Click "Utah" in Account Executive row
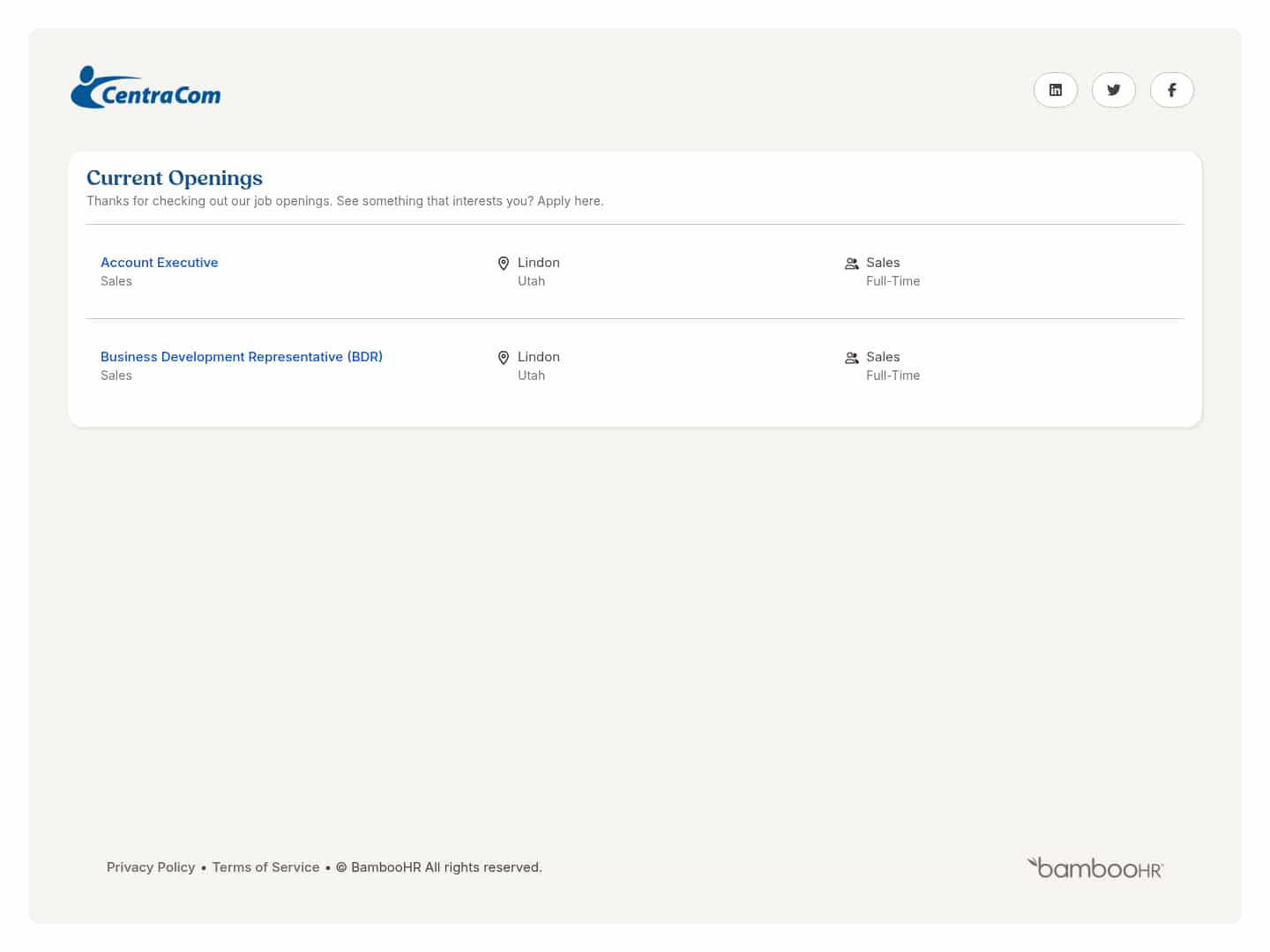Screen dimensions: 1270x952 pos(531,281)
